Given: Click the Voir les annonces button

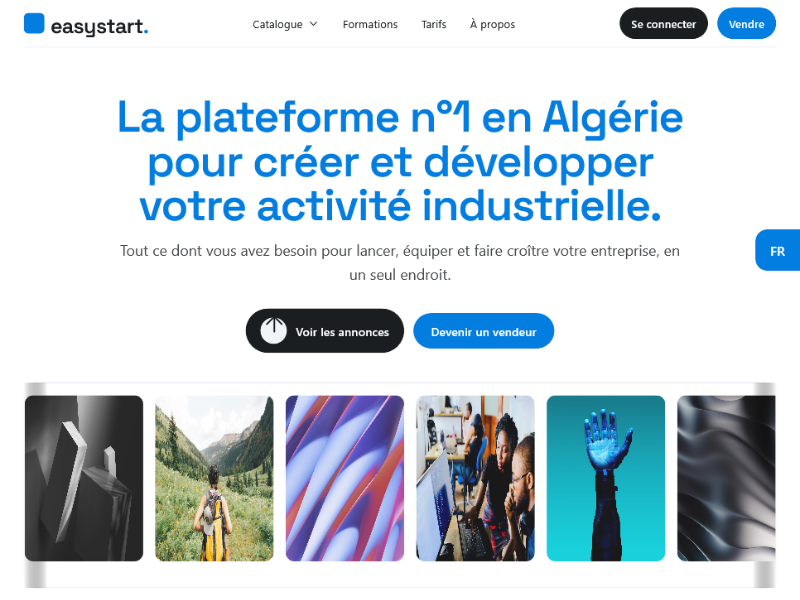Looking at the screenshot, I should coord(325,331).
